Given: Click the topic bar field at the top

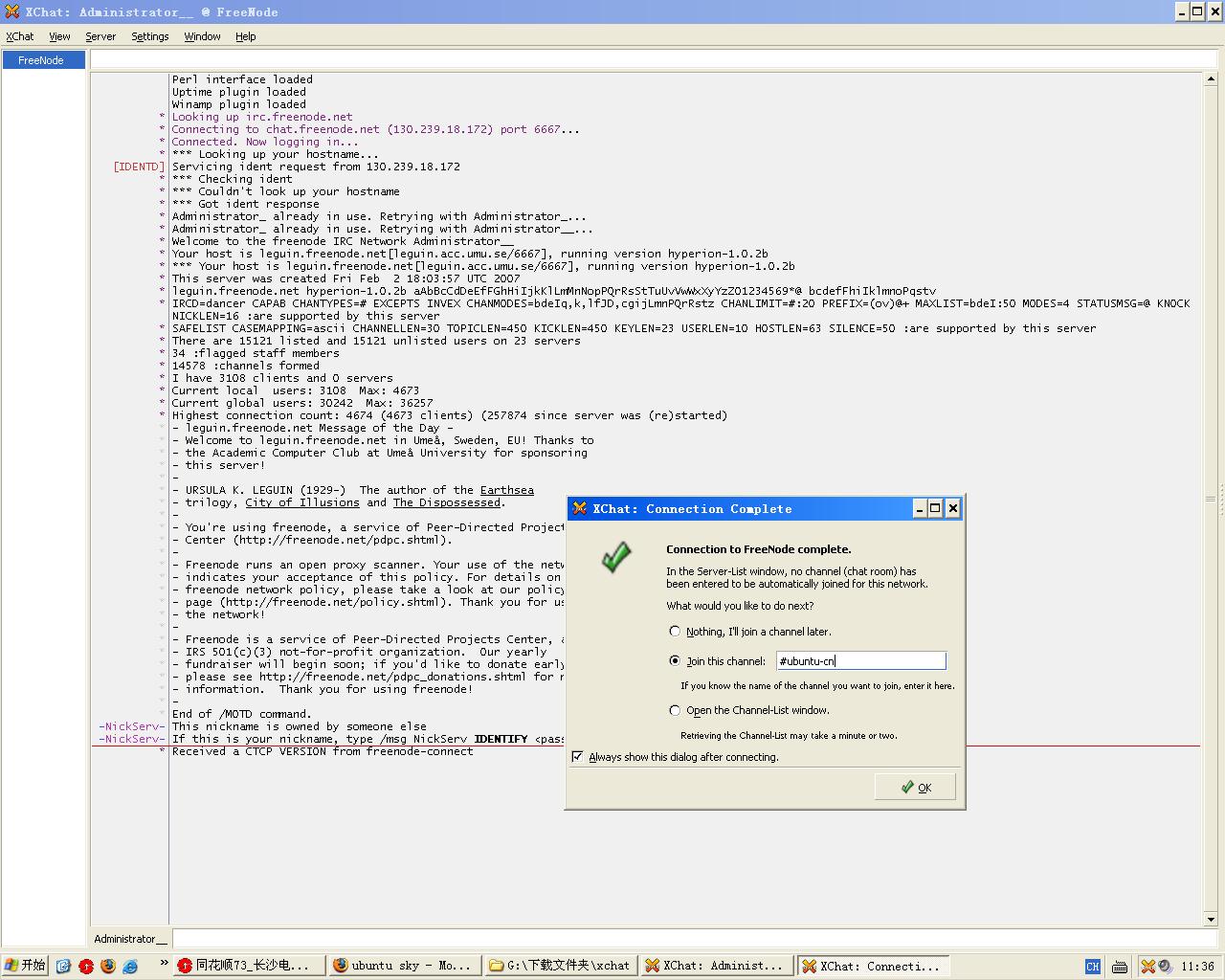Looking at the screenshot, I should (x=654, y=60).
